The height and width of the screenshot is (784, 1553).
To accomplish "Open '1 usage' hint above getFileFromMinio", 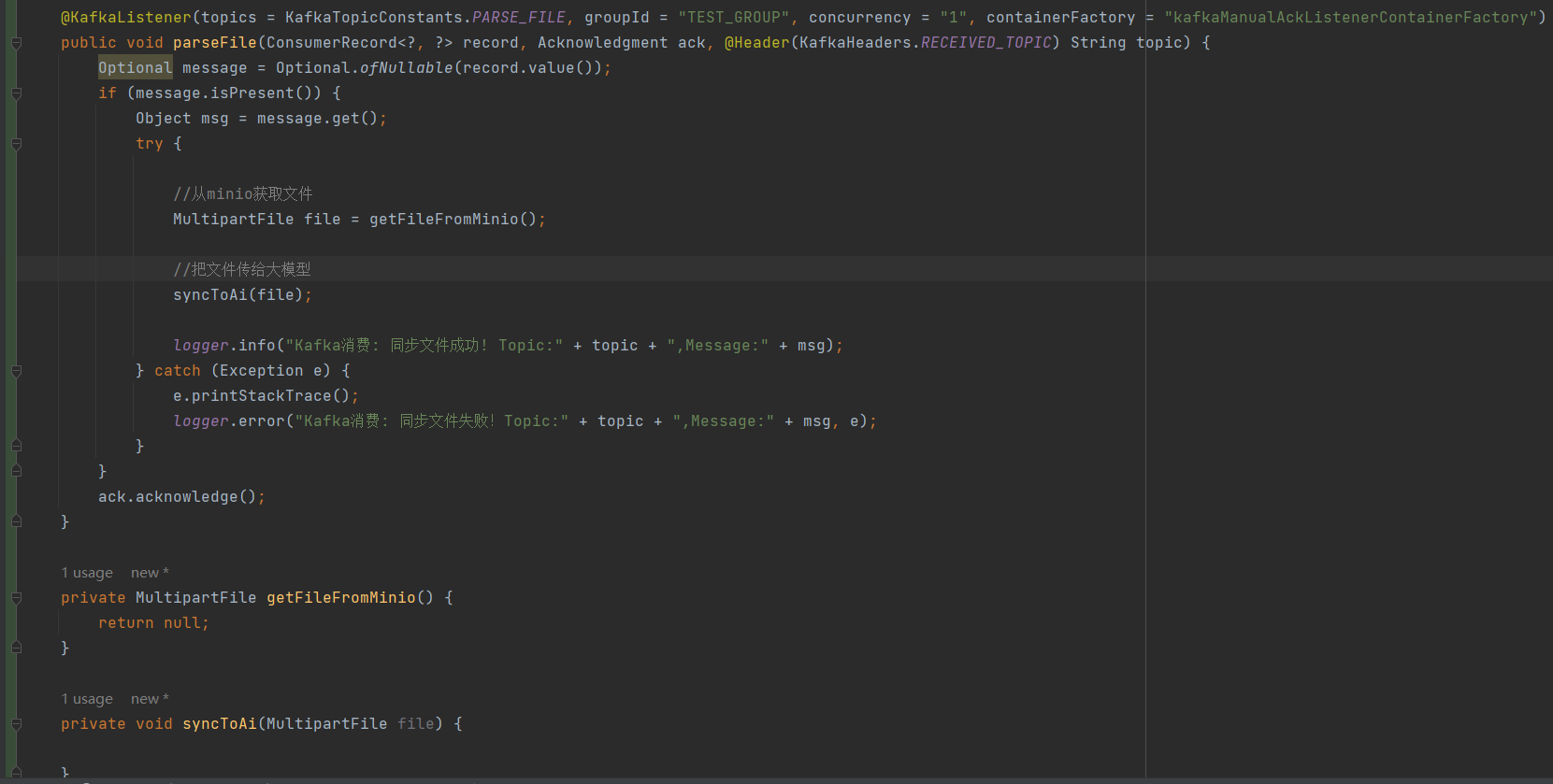I will coord(87,573).
